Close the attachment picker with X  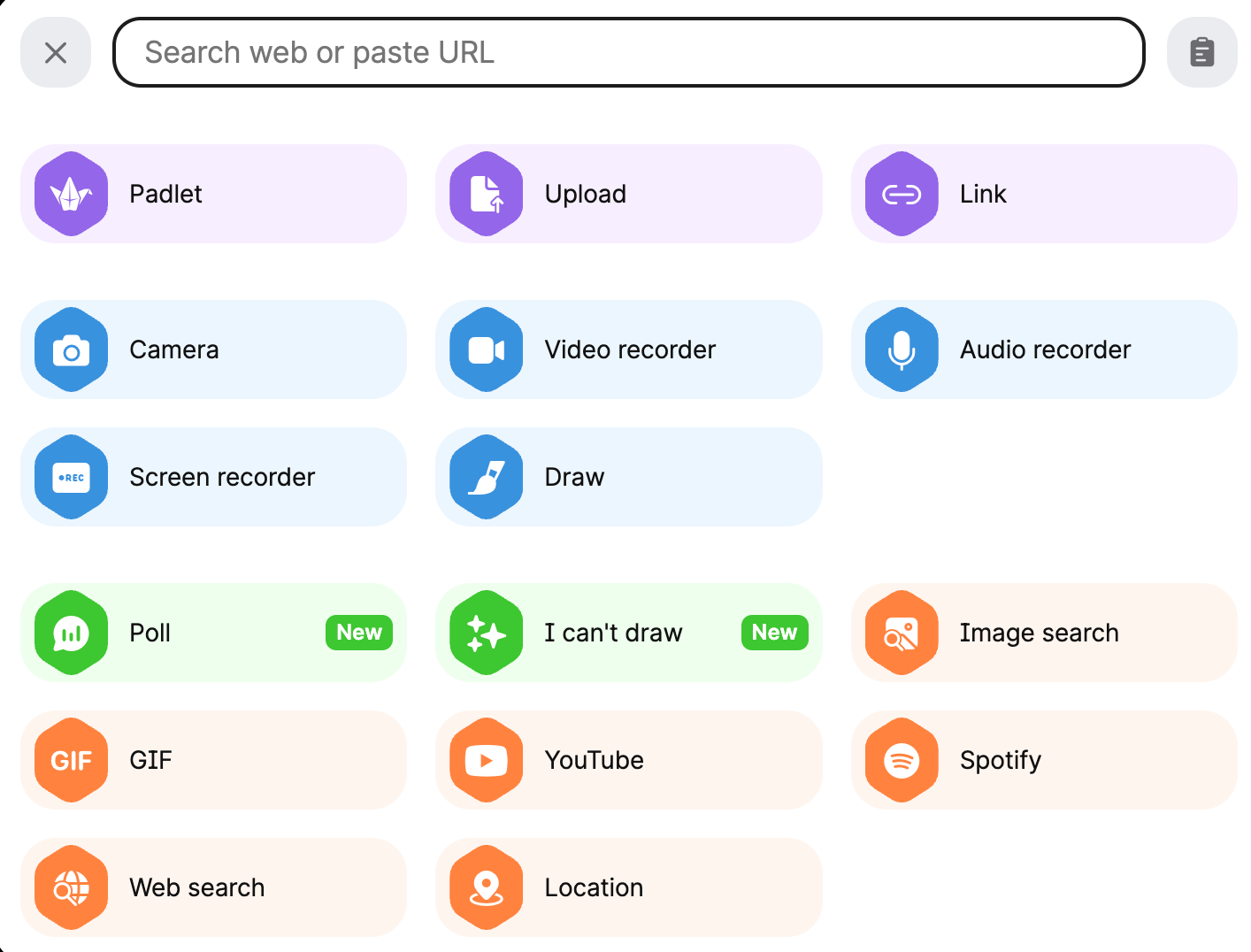pyautogui.click(x=56, y=52)
